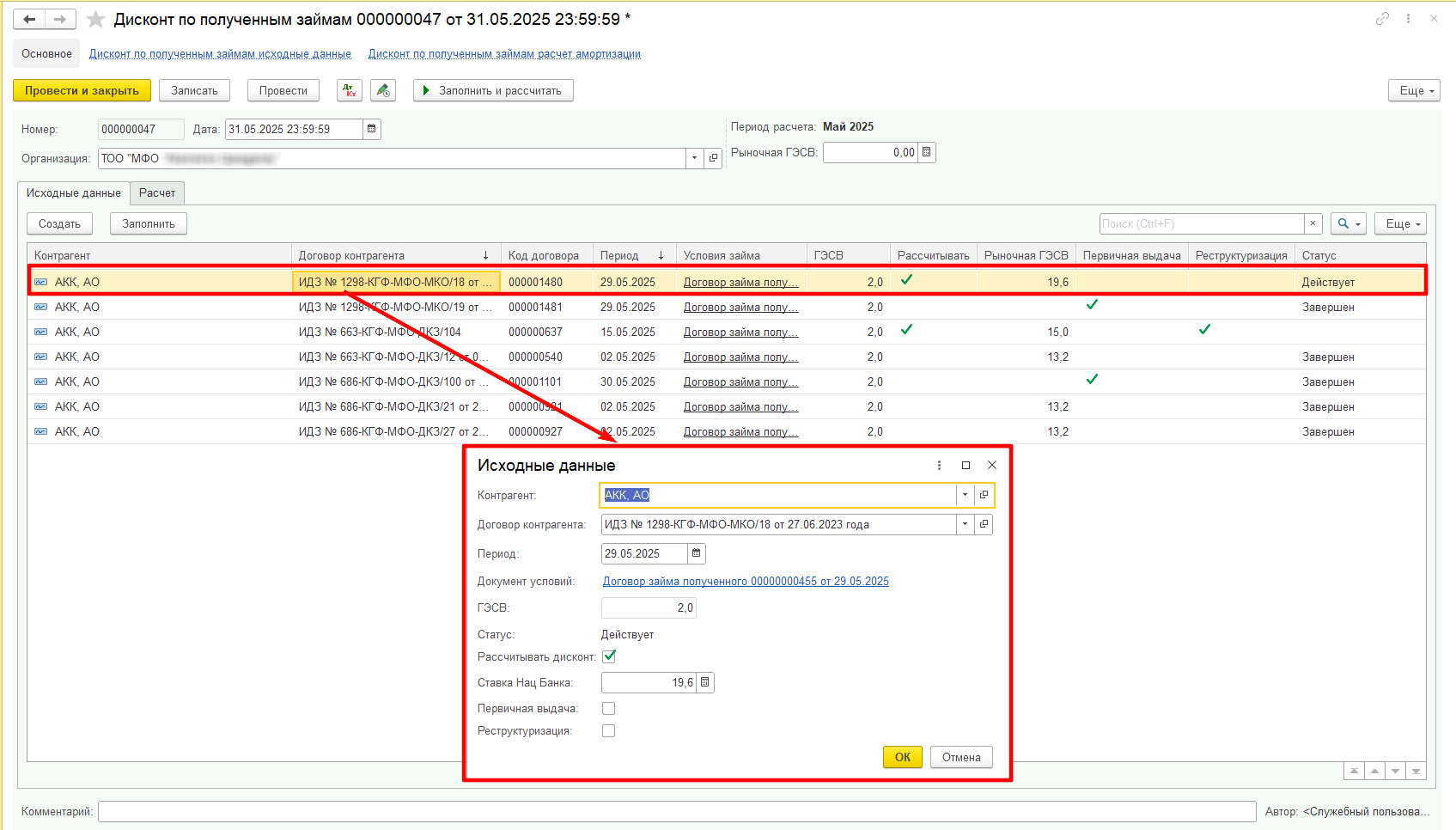Click the Записать button

(194, 90)
